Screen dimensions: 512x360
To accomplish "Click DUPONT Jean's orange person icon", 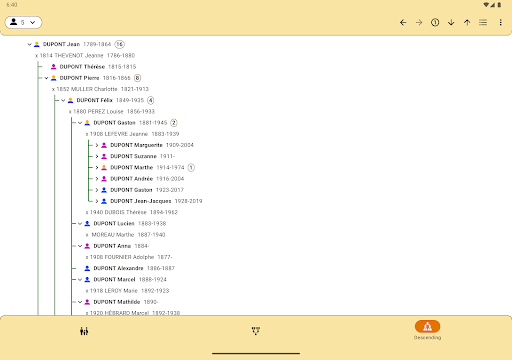I will [x=37, y=44].
